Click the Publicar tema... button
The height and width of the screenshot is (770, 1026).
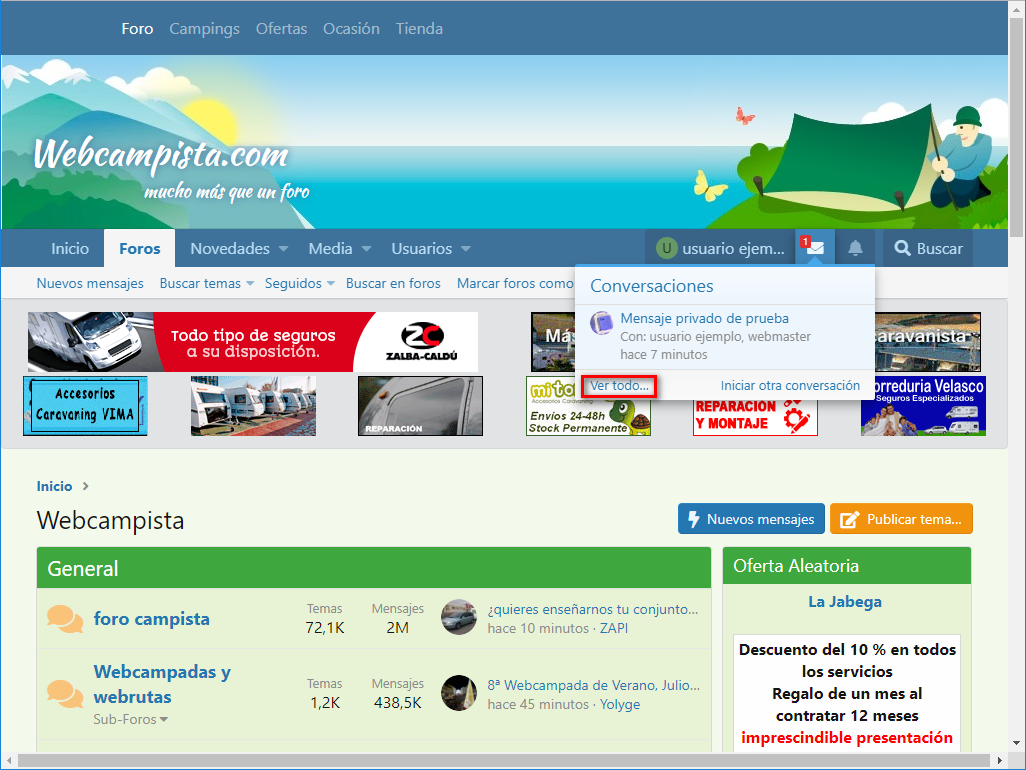coord(901,519)
